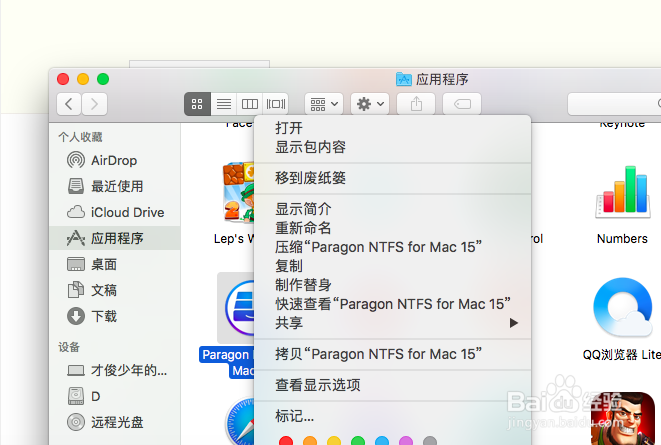Screen dimensions: 661x445
Task: Click the 桌面 sidebar icon
Action: pos(76,264)
